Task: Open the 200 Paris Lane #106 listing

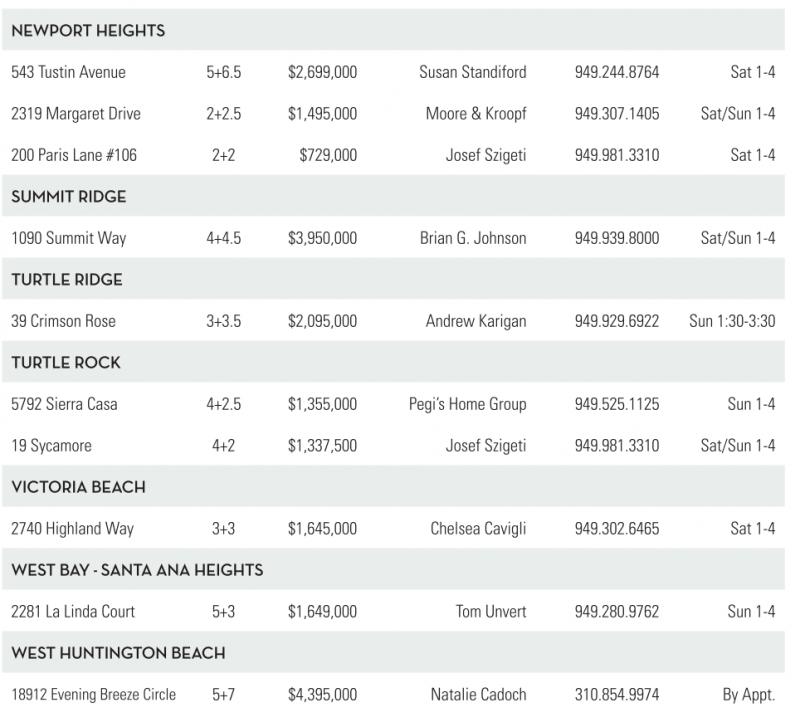Action: [x=73, y=156]
